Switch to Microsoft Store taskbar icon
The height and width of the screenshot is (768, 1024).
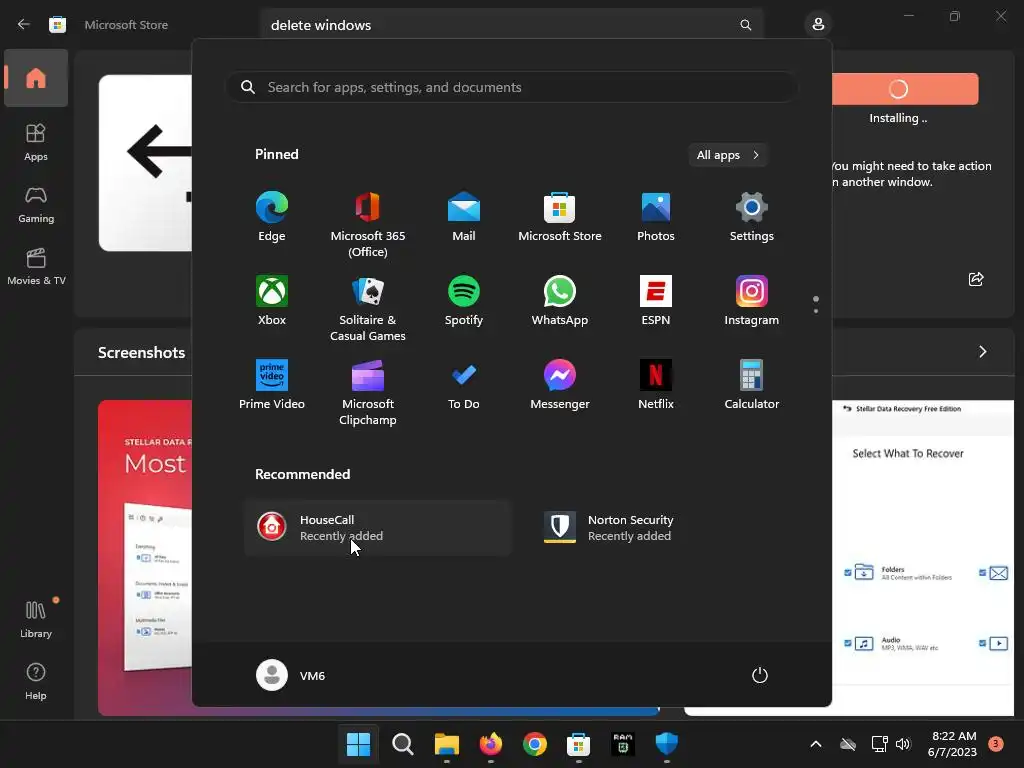(x=578, y=744)
